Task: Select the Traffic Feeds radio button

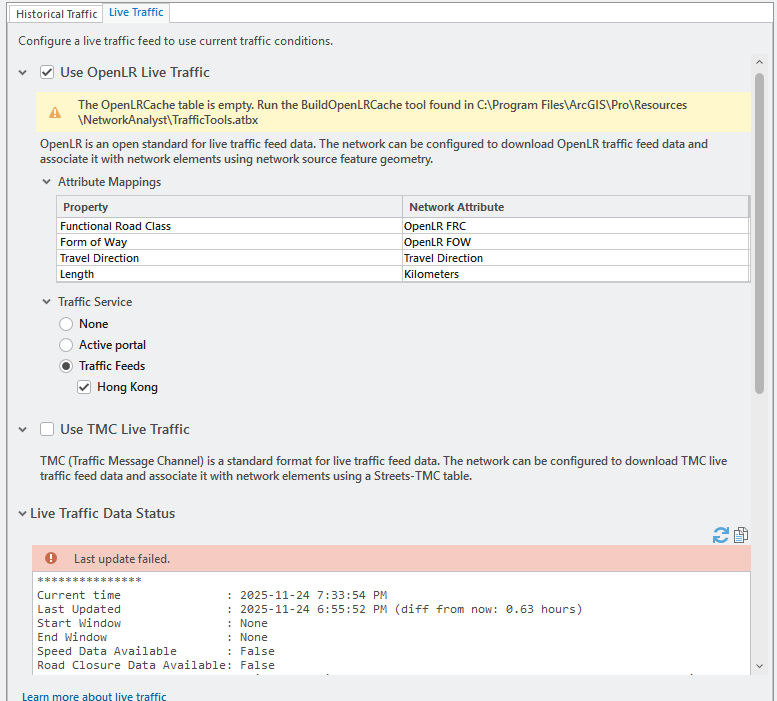Action: coord(66,366)
